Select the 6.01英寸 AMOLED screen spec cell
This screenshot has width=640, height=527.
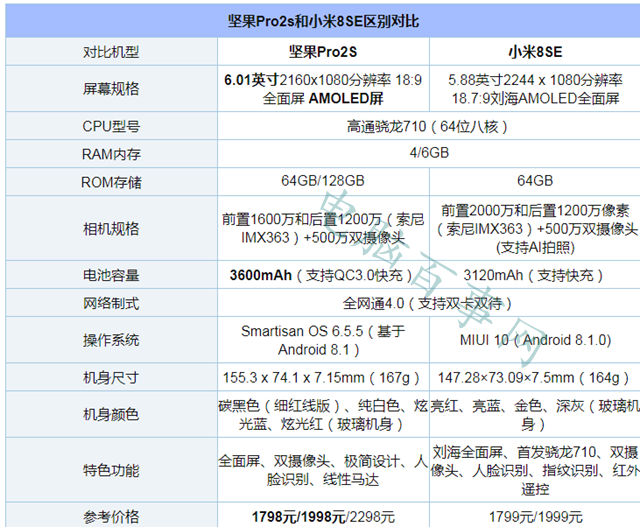click(318, 89)
